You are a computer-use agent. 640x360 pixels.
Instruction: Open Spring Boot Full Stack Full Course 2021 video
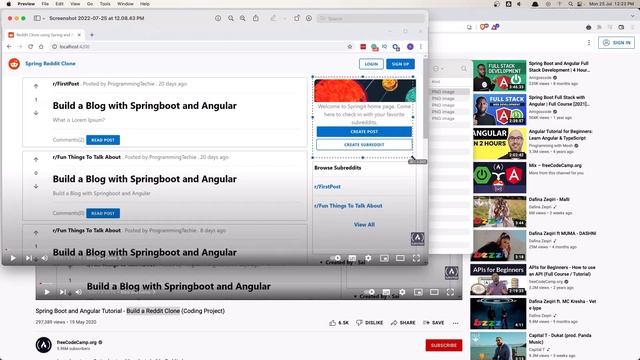500,109
